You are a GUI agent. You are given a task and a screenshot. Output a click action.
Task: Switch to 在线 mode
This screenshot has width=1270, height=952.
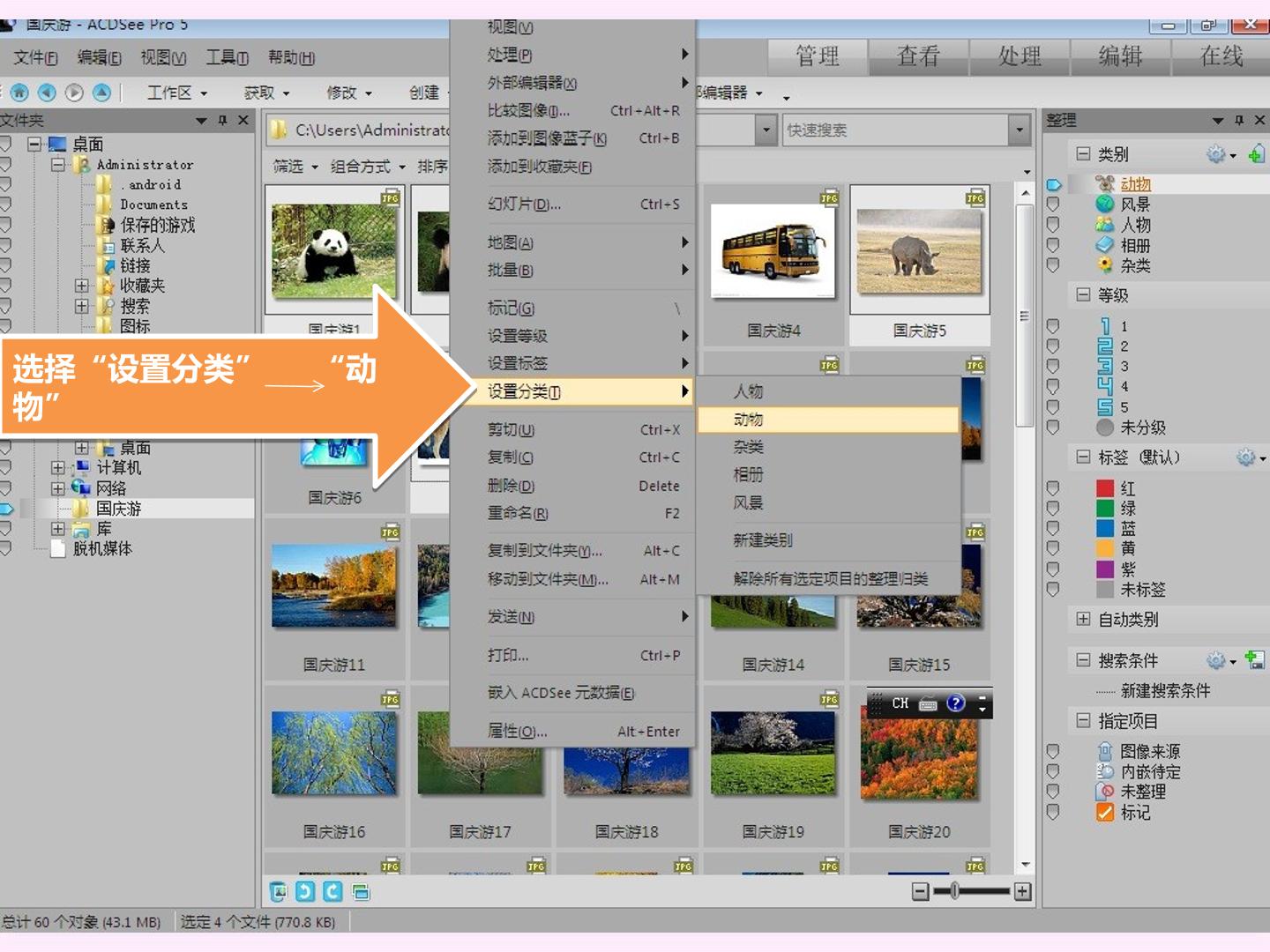point(1221,56)
